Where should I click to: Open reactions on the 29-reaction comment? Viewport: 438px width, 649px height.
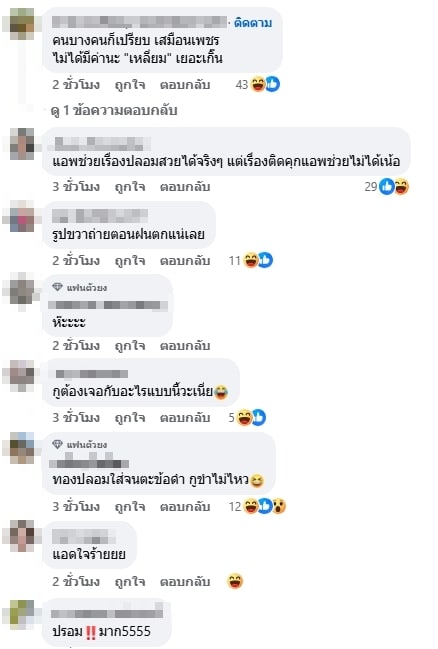[394, 187]
